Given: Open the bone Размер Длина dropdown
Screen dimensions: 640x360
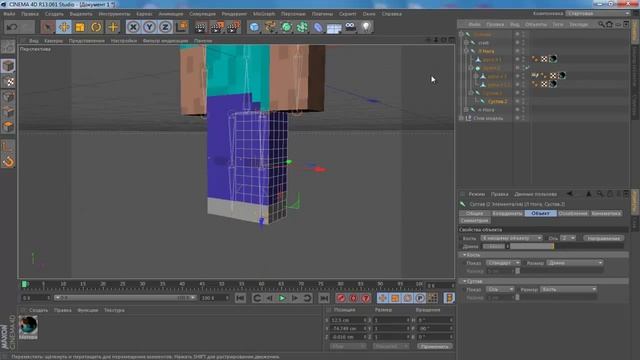Looking at the screenshot, I should tap(575, 263).
